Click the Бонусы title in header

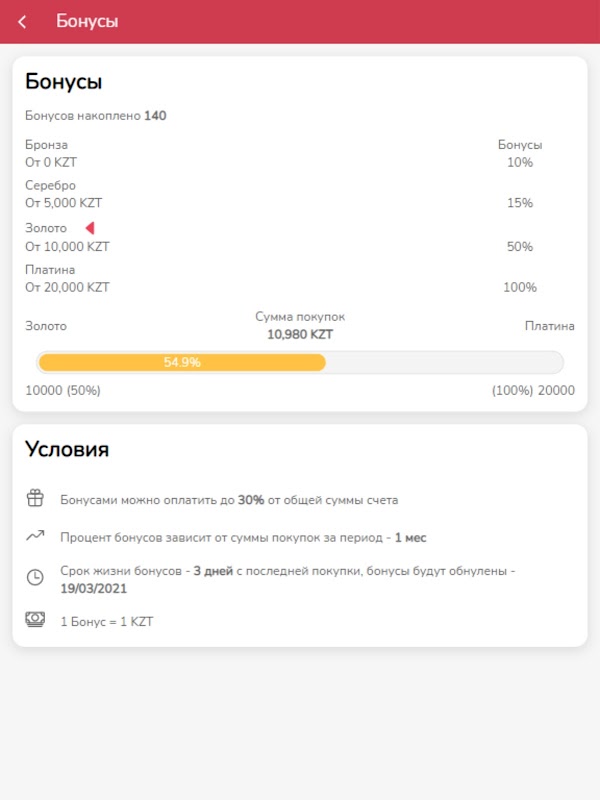(x=87, y=22)
